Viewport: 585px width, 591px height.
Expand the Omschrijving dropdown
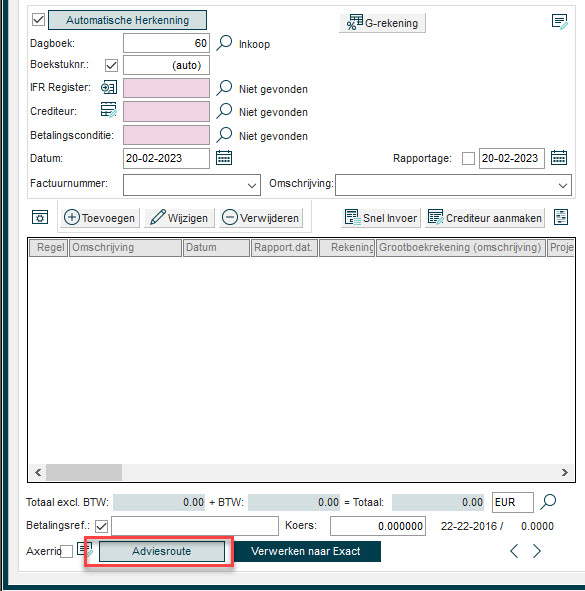pos(563,185)
